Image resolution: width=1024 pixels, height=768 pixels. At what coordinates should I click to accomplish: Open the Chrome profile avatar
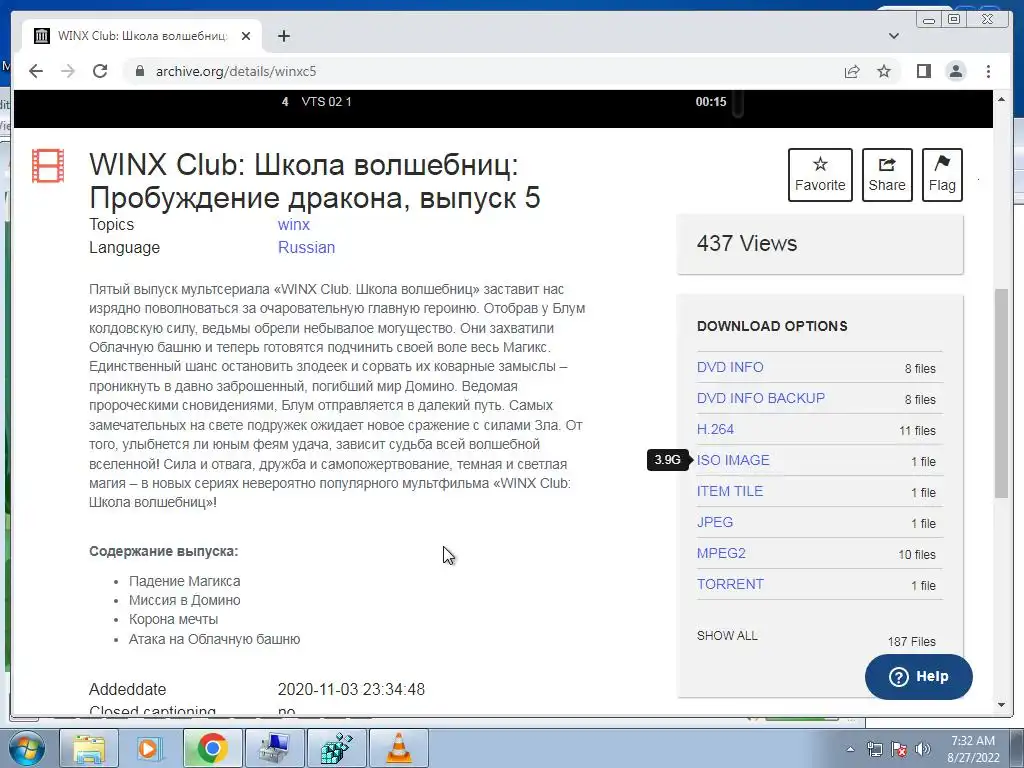click(x=956, y=71)
